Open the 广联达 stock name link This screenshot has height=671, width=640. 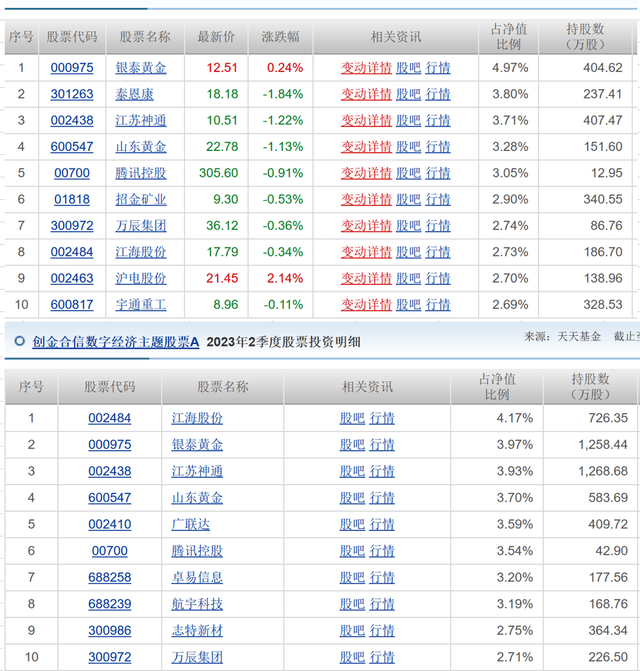pos(198,523)
